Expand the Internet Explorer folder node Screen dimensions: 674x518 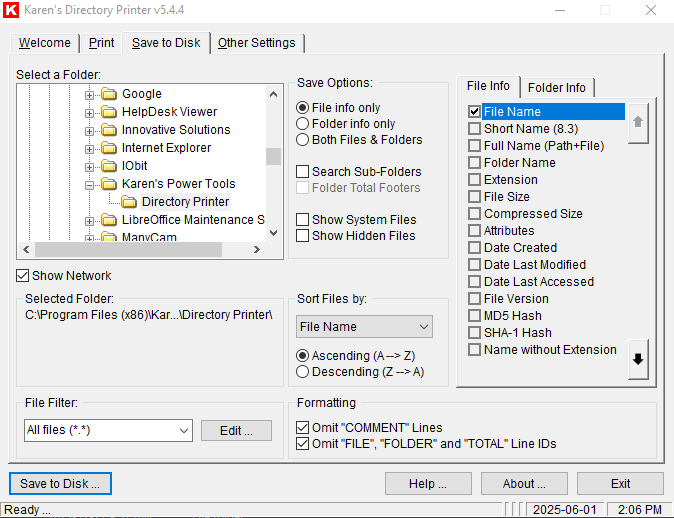pos(89,149)
